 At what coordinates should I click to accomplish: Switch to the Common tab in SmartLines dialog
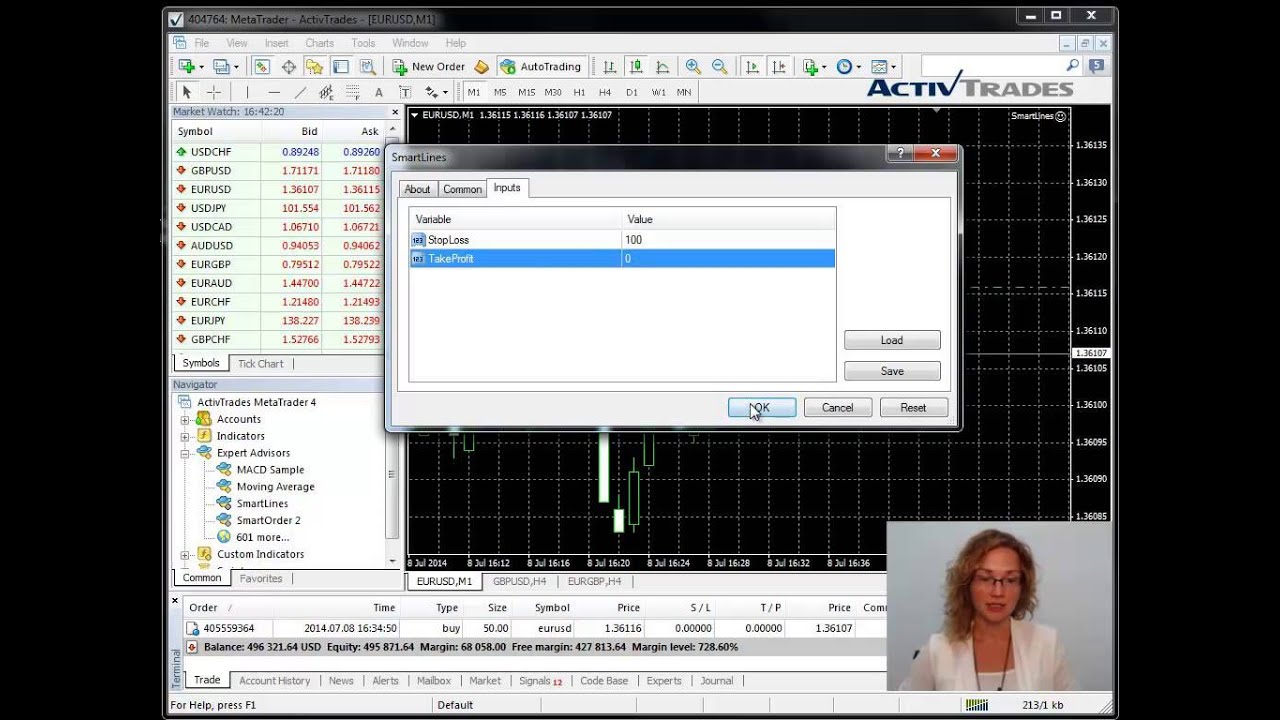pos(462,189)
